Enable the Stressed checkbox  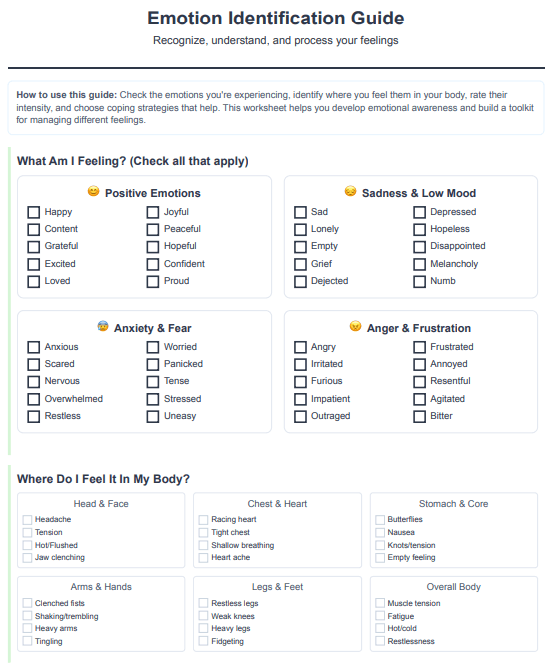(153, 399)
